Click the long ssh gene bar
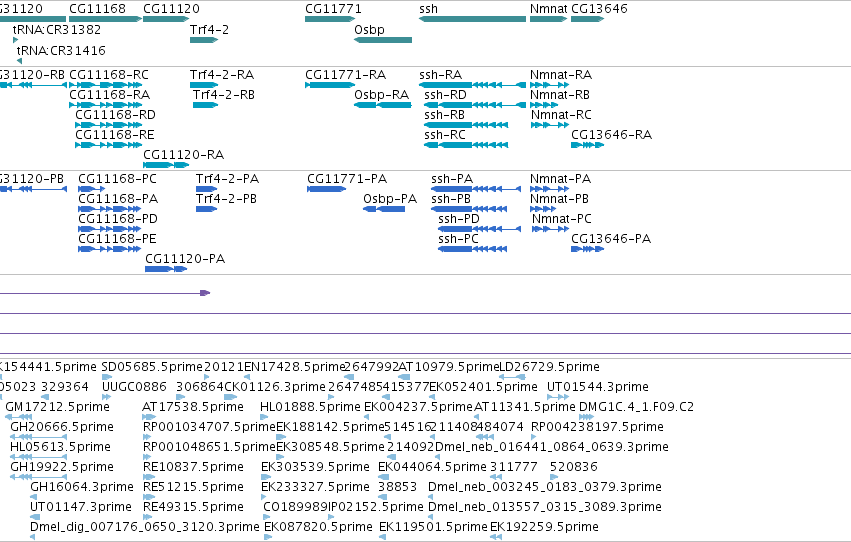 [x=472, y=19]
